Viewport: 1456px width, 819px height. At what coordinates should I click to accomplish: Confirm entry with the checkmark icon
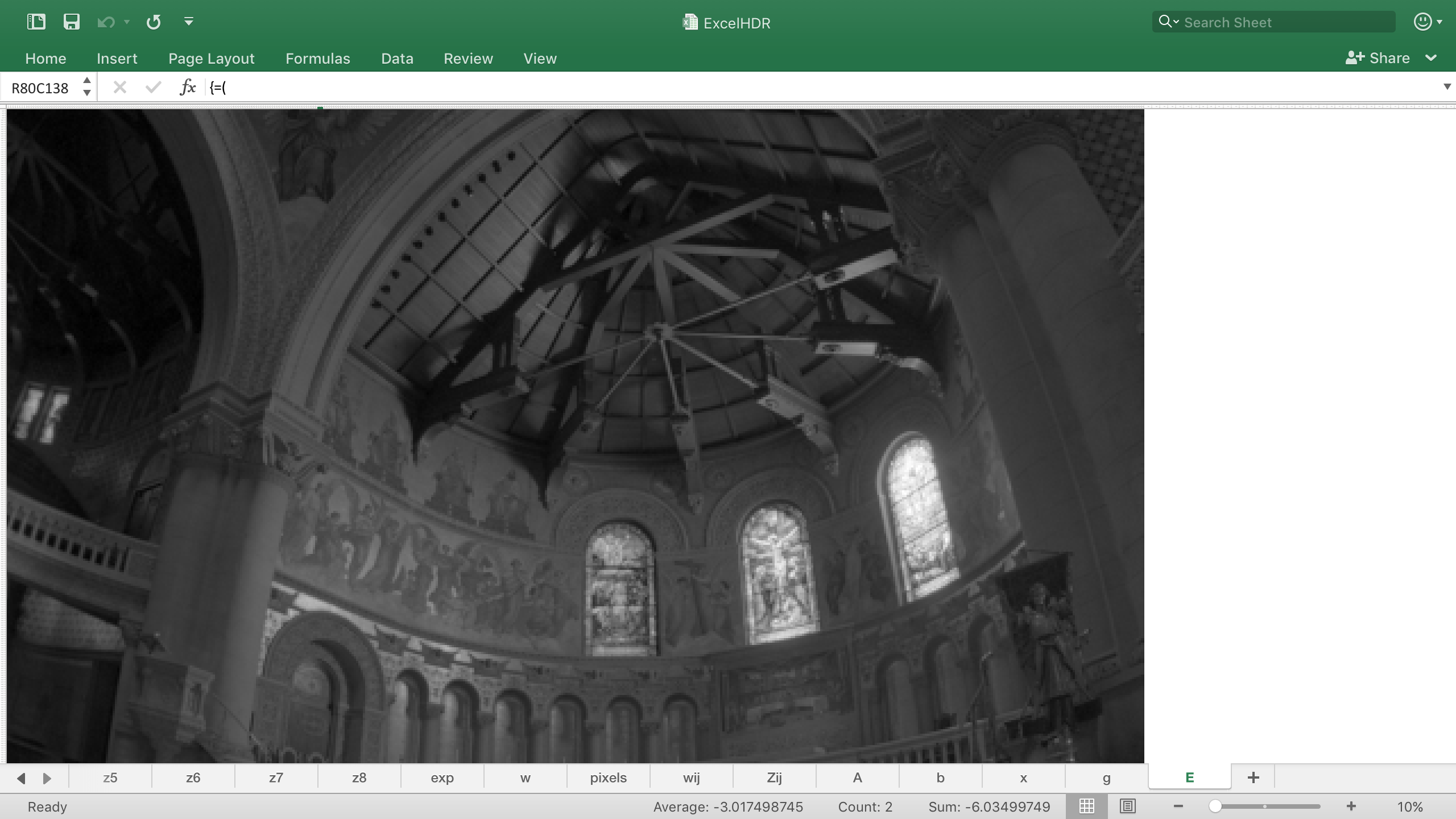[151, 86]
